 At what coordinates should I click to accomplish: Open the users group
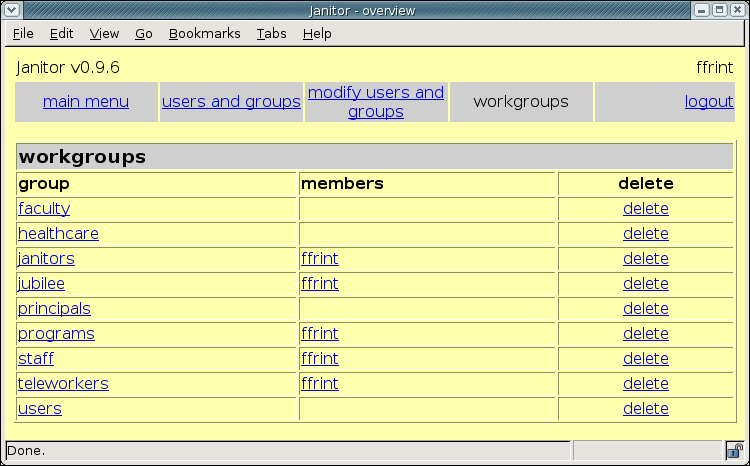pyautogui.click(x=40, y=409)
